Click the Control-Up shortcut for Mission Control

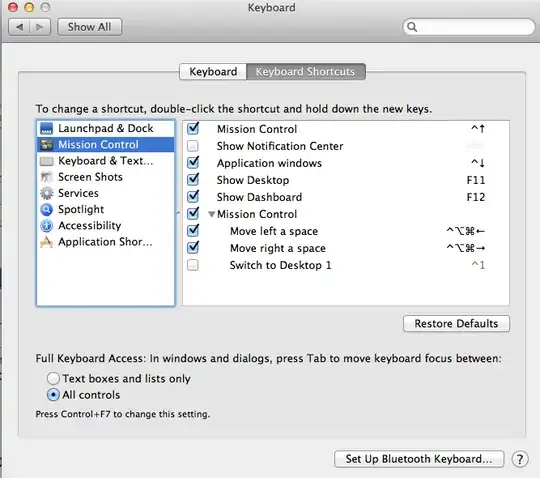click(x=478, y=129)
